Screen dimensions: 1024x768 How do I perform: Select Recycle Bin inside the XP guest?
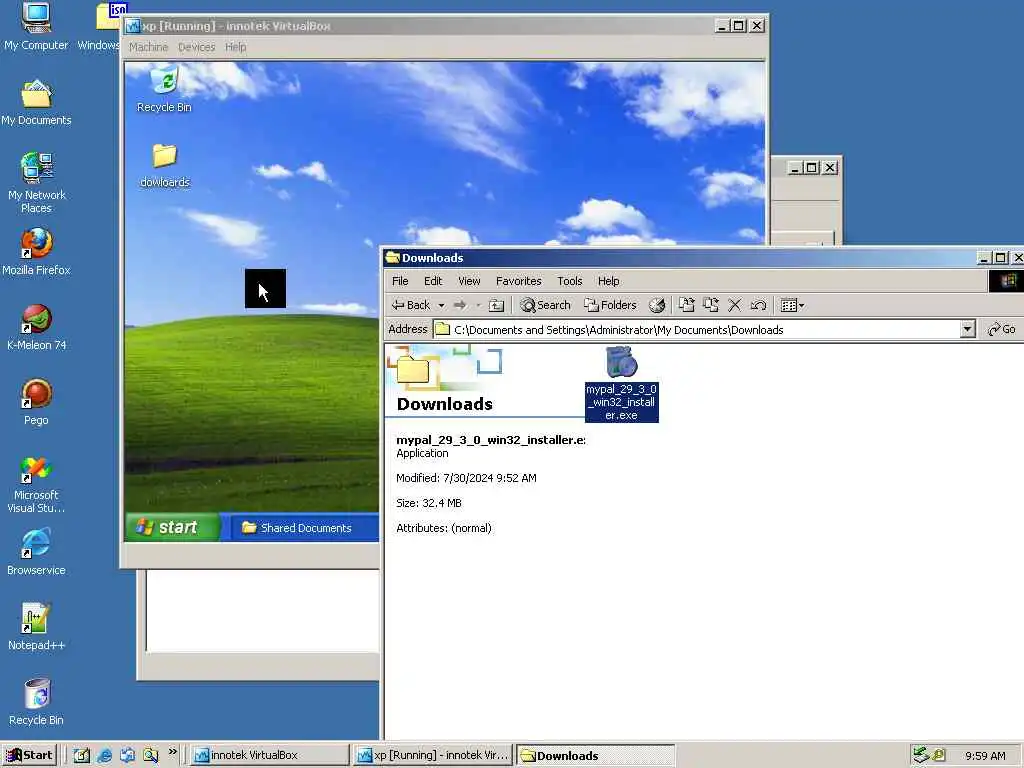coord(165,89)
